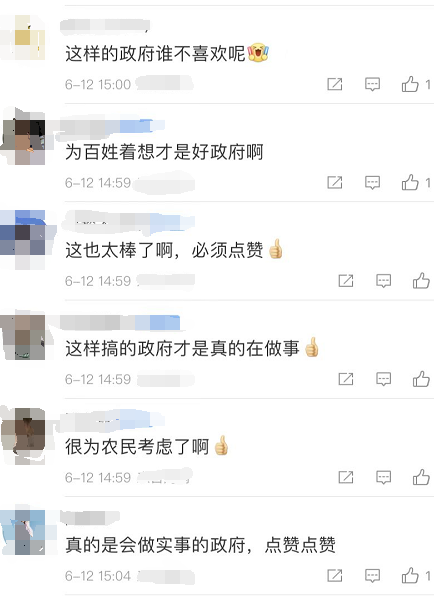Like the comment '这也太棒了啊，必须点赞'
Image resolution: width=434 pixels, height=598 pixels.
point(421,281)
